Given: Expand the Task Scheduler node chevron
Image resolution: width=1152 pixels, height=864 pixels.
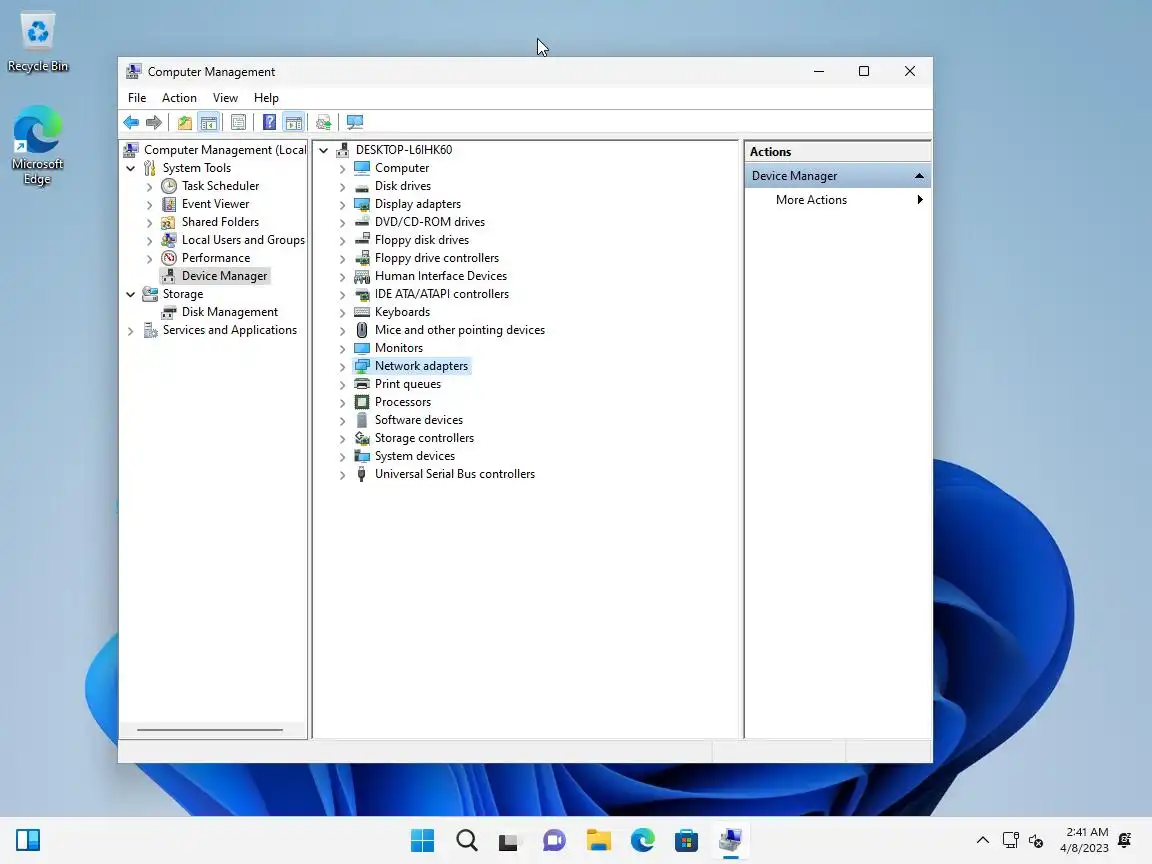Looking at the screenshot, I should (150, 187).
